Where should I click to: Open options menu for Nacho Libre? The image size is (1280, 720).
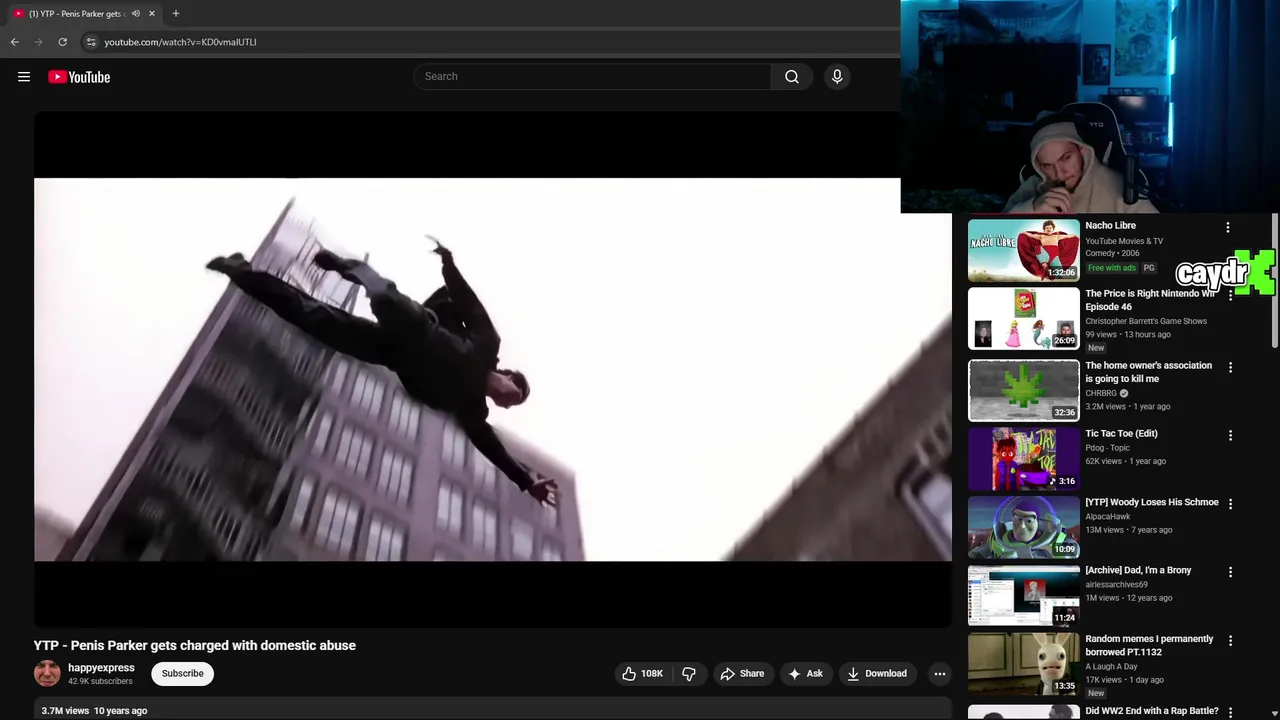1228,228
